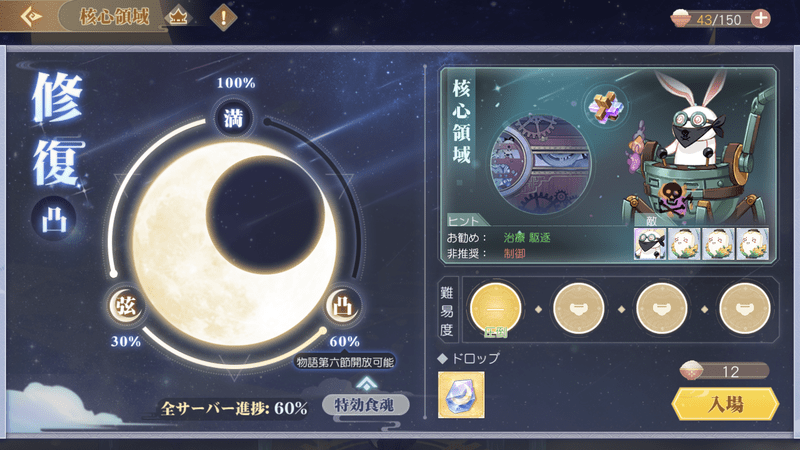The width and height of the screenshot is (800, 450).
Task: Select the first difficulty level 一
Action: [495, 309]
